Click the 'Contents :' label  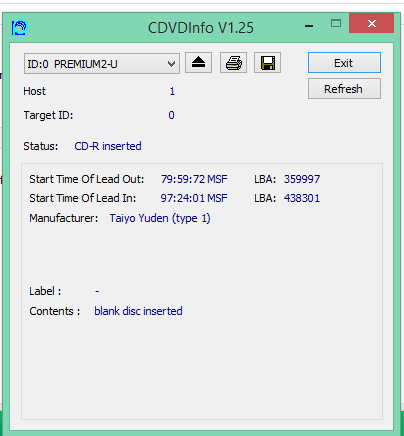pos(55,311)
